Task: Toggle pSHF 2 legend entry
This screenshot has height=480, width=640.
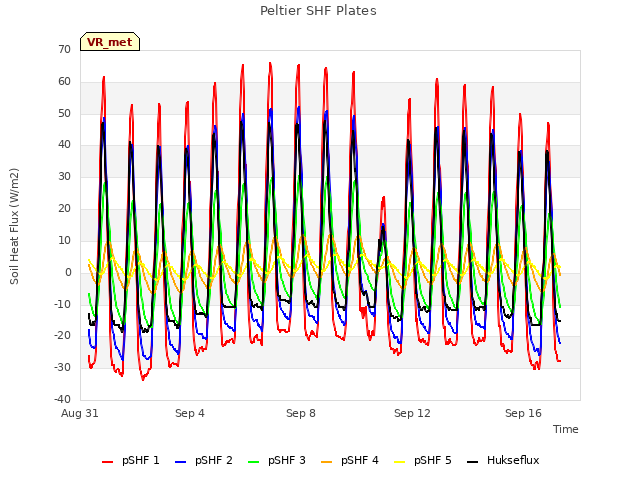Action: [x=204, y=460]
